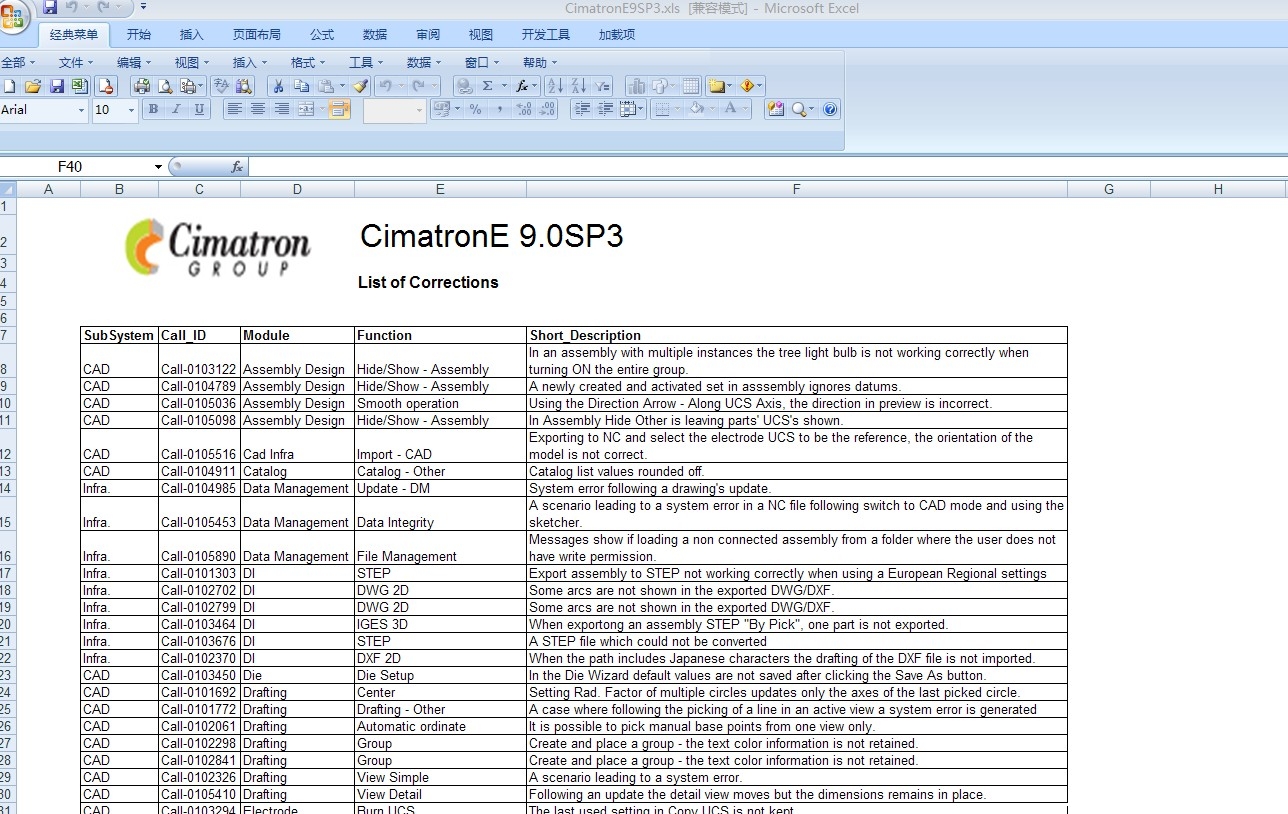Viewport: 1288px width, 814px height.
Task: Click the print icon
Action: coord(142,87)
